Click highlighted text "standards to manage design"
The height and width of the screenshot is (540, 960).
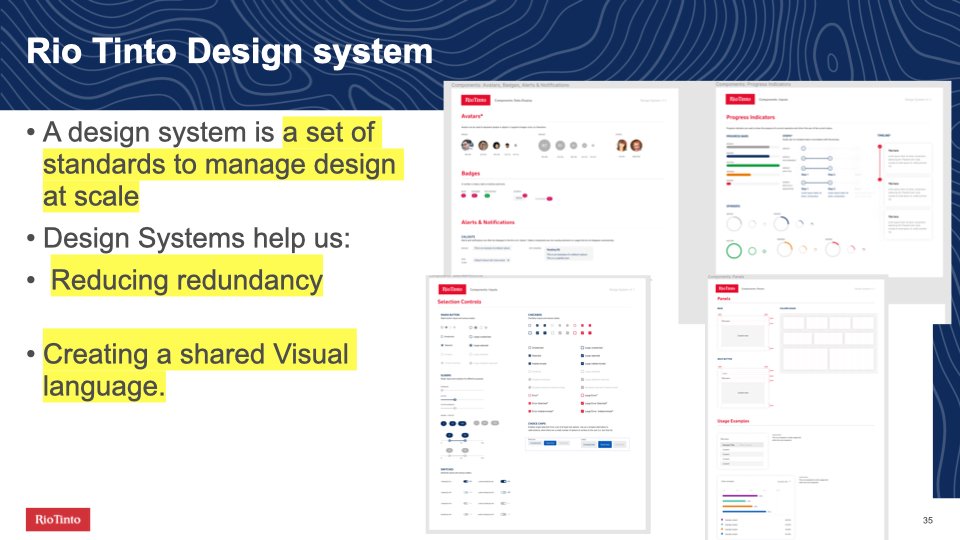click(x=219, y=164)
